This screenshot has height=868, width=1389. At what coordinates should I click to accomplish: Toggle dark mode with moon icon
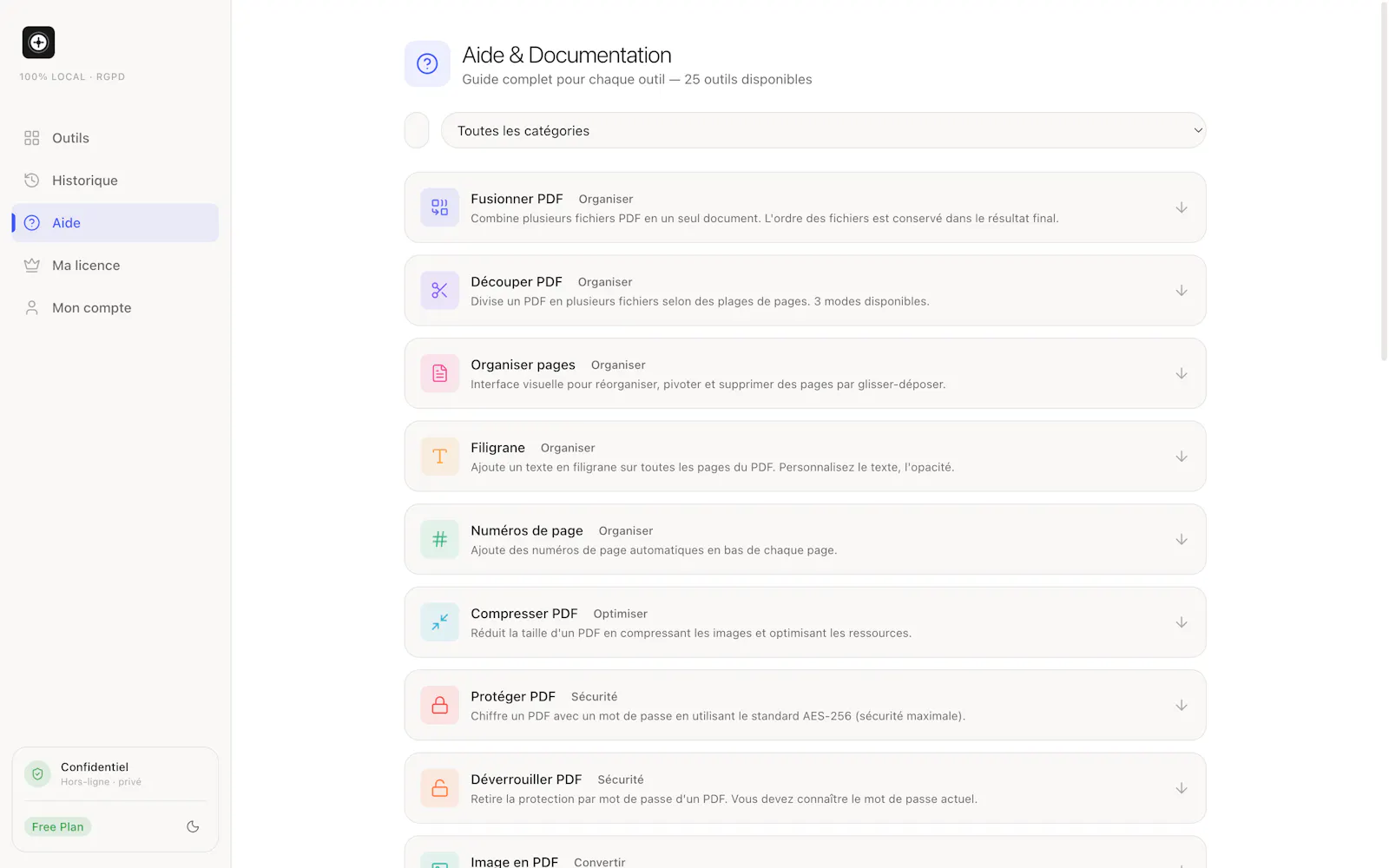tap(193, 826)
